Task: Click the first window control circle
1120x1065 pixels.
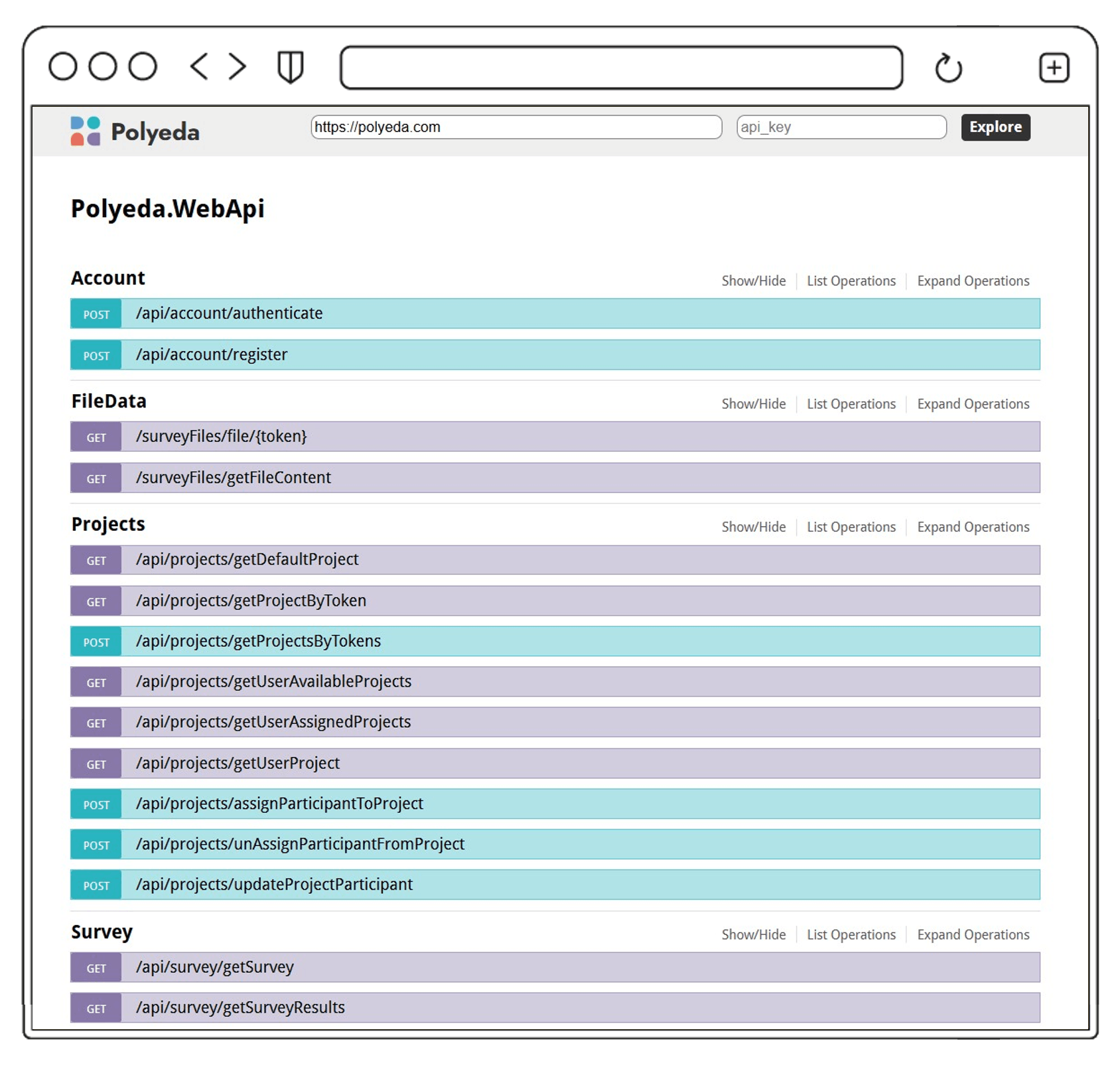Action: [x=63, y=66]
